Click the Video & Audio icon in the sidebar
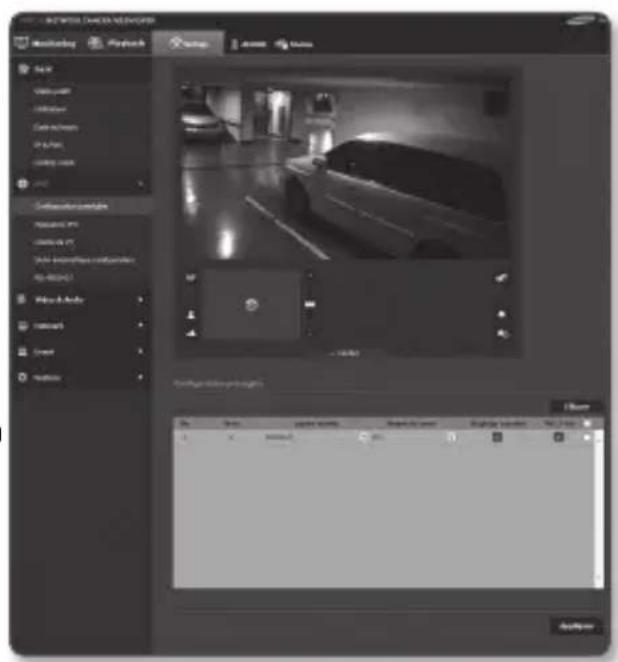 click(x=23, y=300)
